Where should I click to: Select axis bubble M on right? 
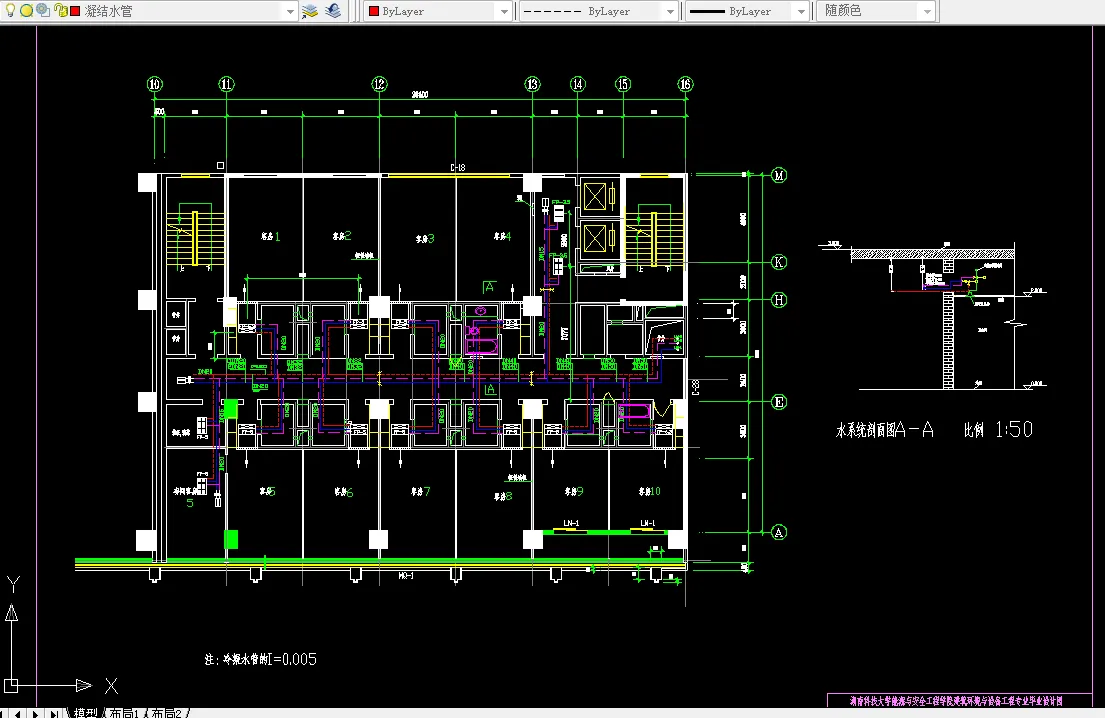click(x=779, y=175)
